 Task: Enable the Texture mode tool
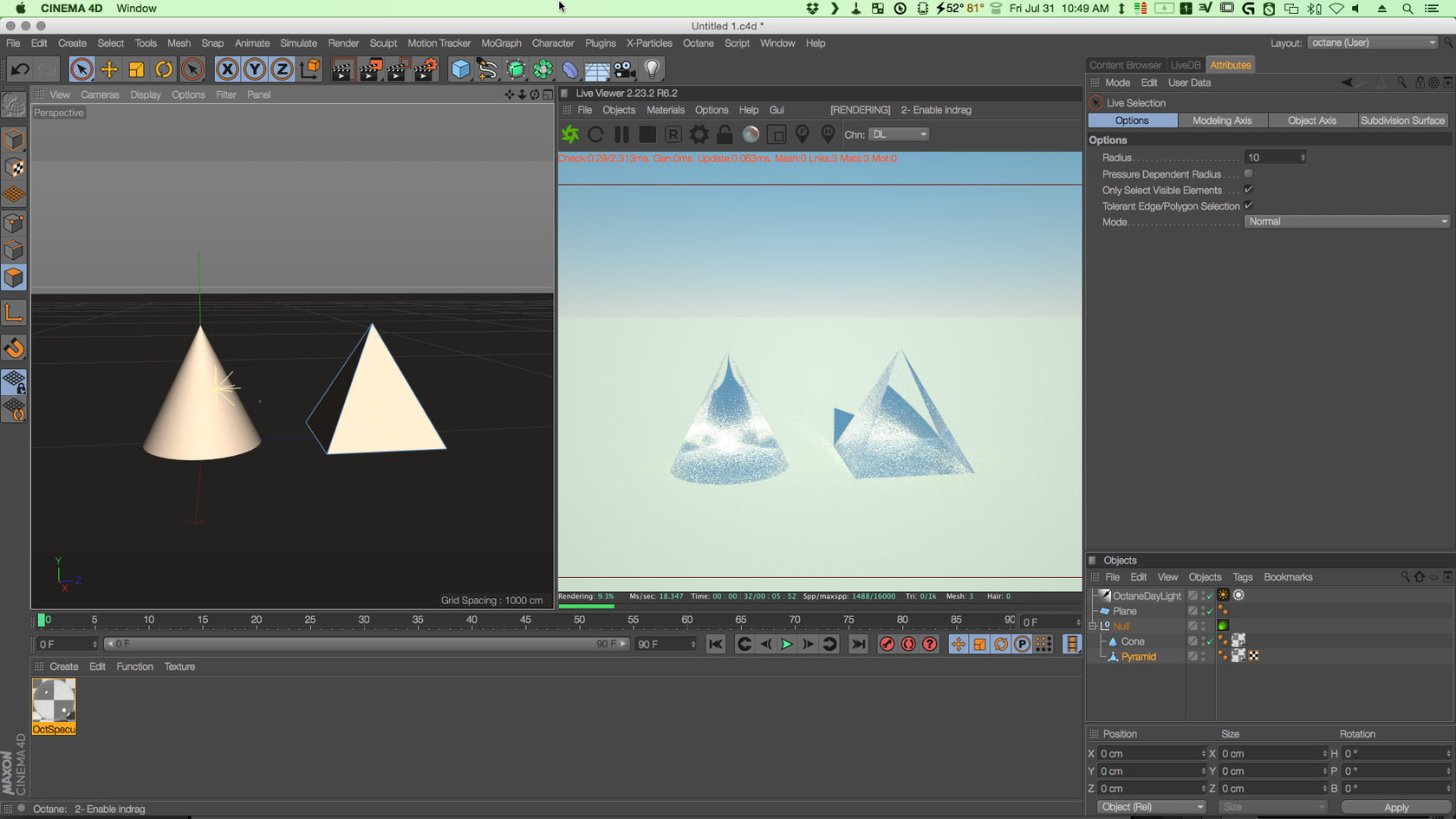14,167
